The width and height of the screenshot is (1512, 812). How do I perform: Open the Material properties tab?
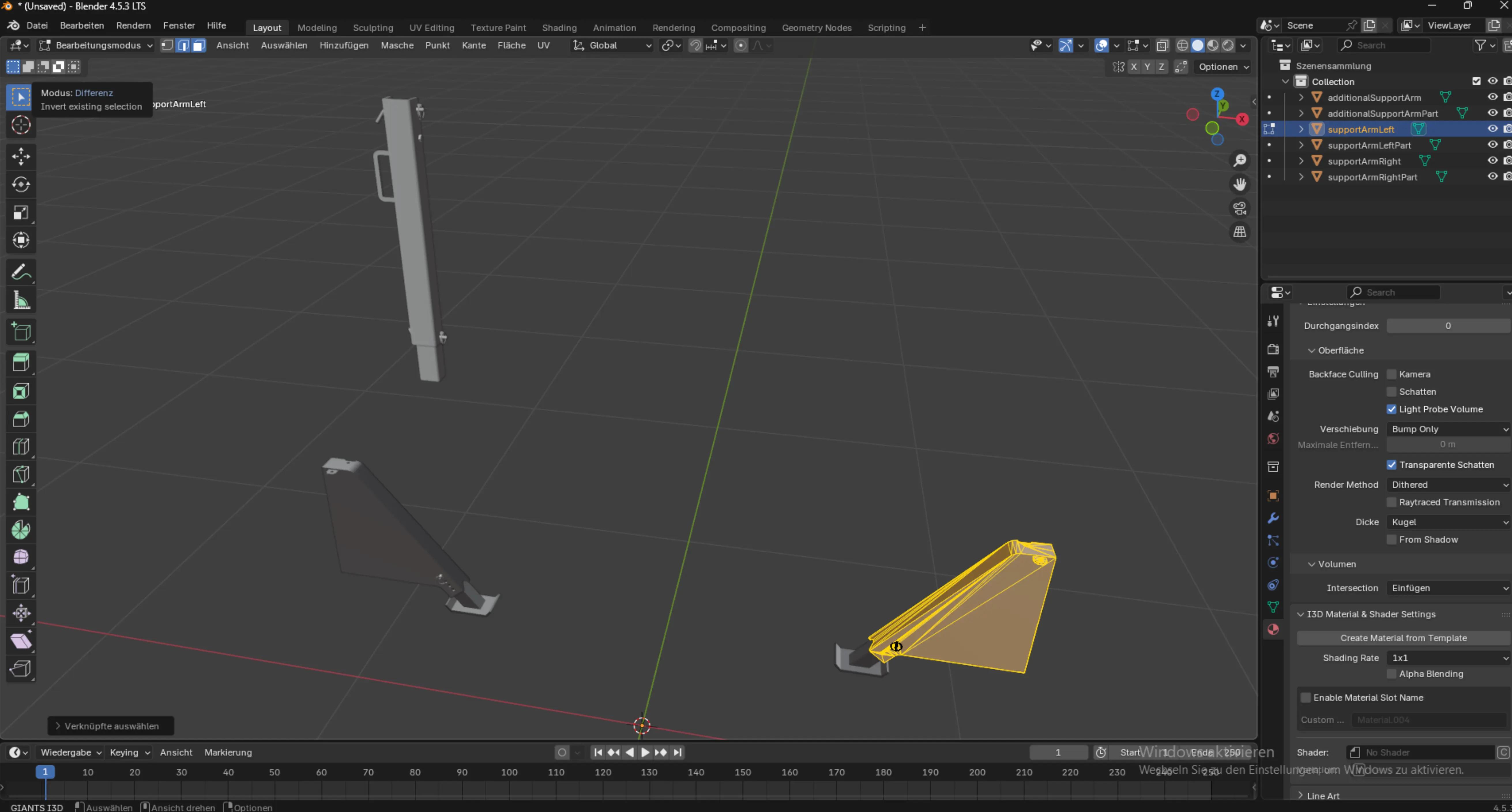coord(1273,629)
